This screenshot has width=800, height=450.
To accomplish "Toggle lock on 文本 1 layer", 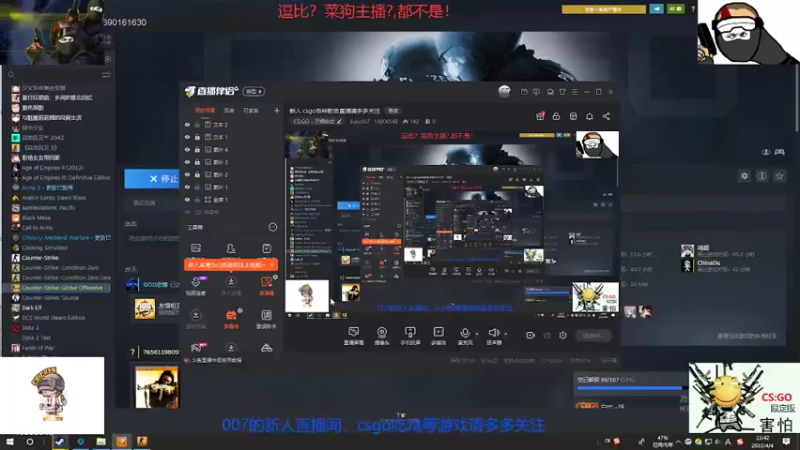I will [x=197, y=137].
